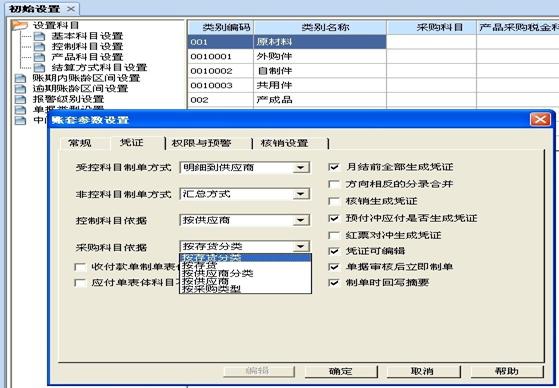The height and width of the screenshot is (388, 559).
Task: Toggle 制单时回写摘要 checkbox
Action: (x=334, y=282)
